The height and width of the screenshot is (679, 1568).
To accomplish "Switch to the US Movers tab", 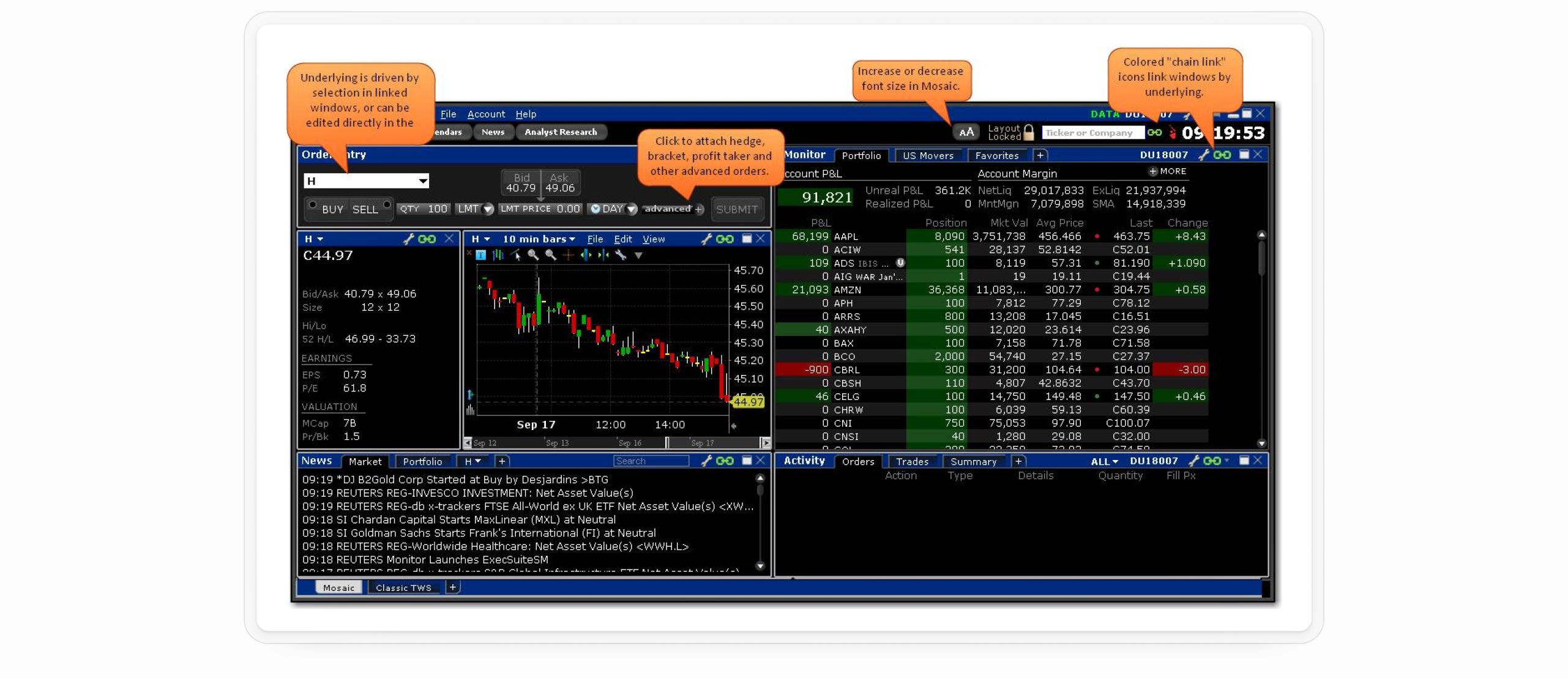I will pyautogui.click(x=928, y=156).
